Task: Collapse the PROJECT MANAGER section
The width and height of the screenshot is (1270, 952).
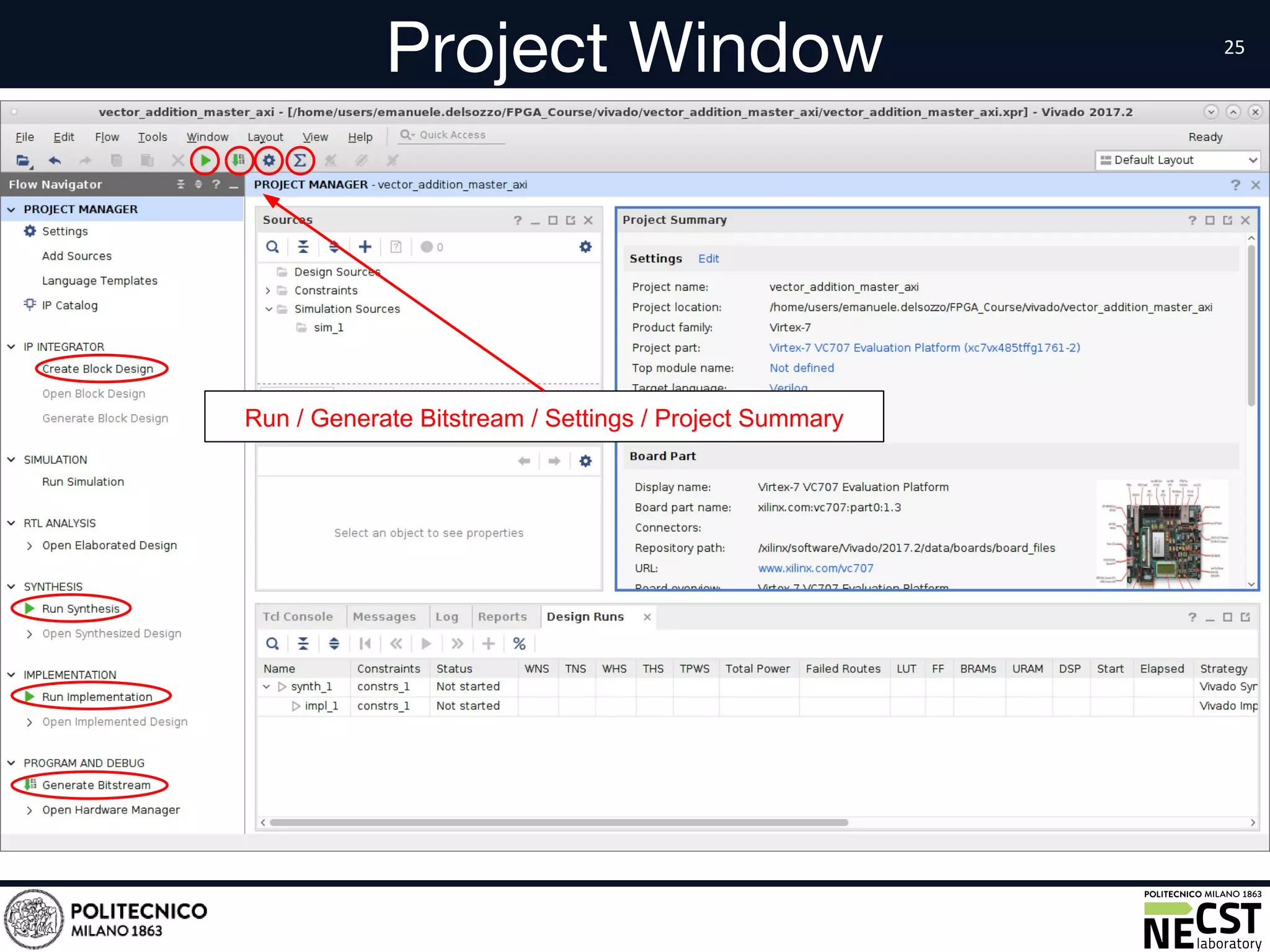Action: [x=11, y=209]
